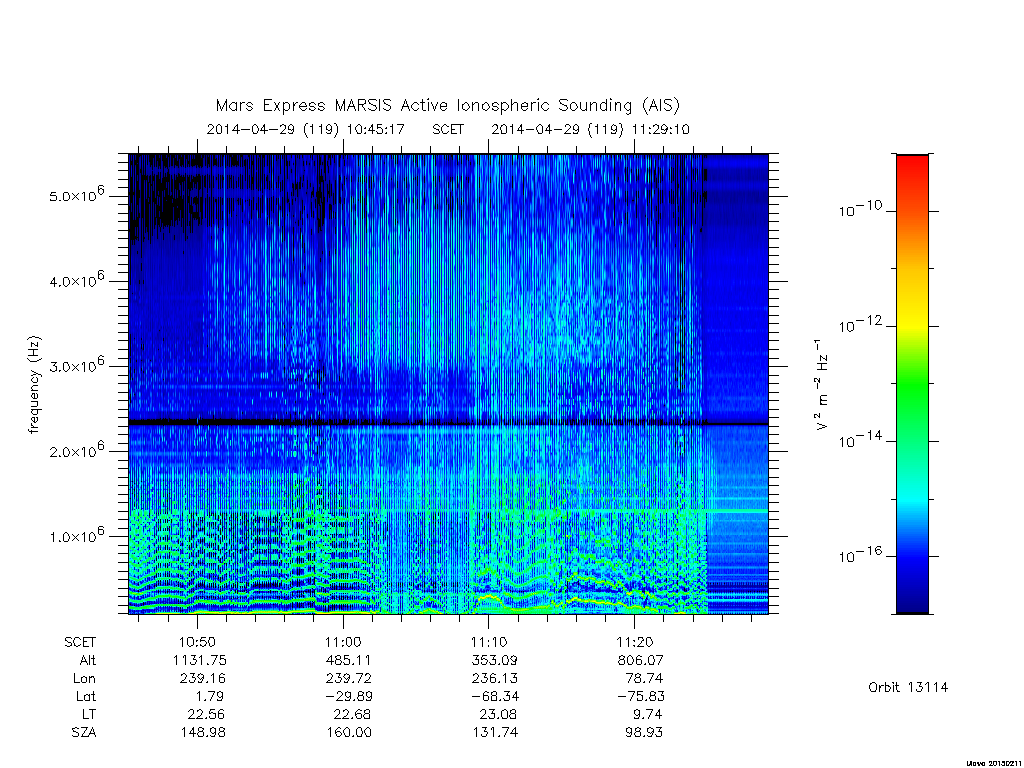Click the frequency (Hz) axis title

coord(34,384)
